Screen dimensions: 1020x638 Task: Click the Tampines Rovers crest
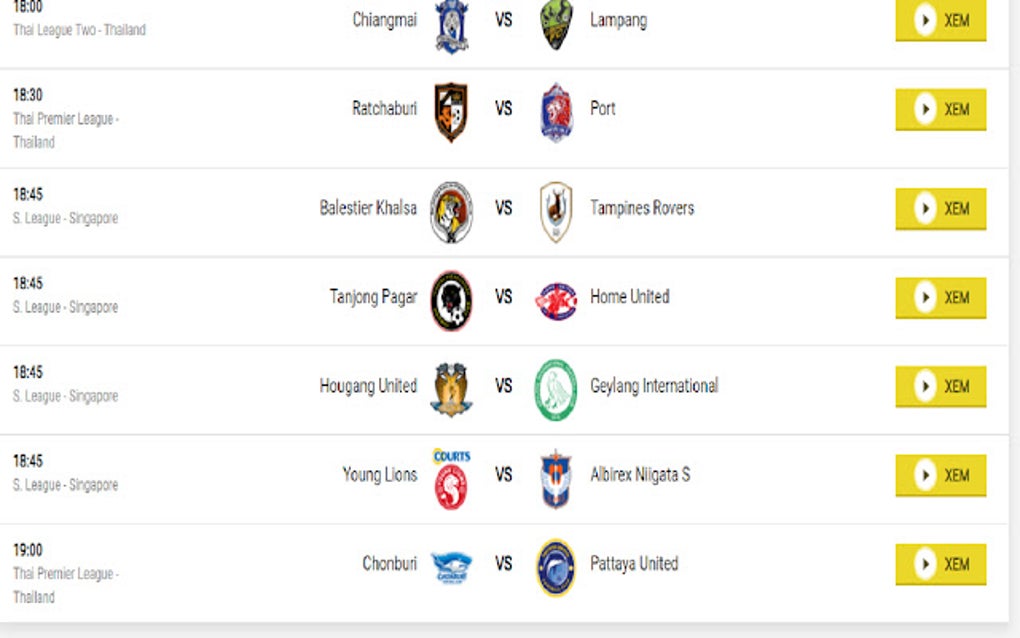click(556, 212)
